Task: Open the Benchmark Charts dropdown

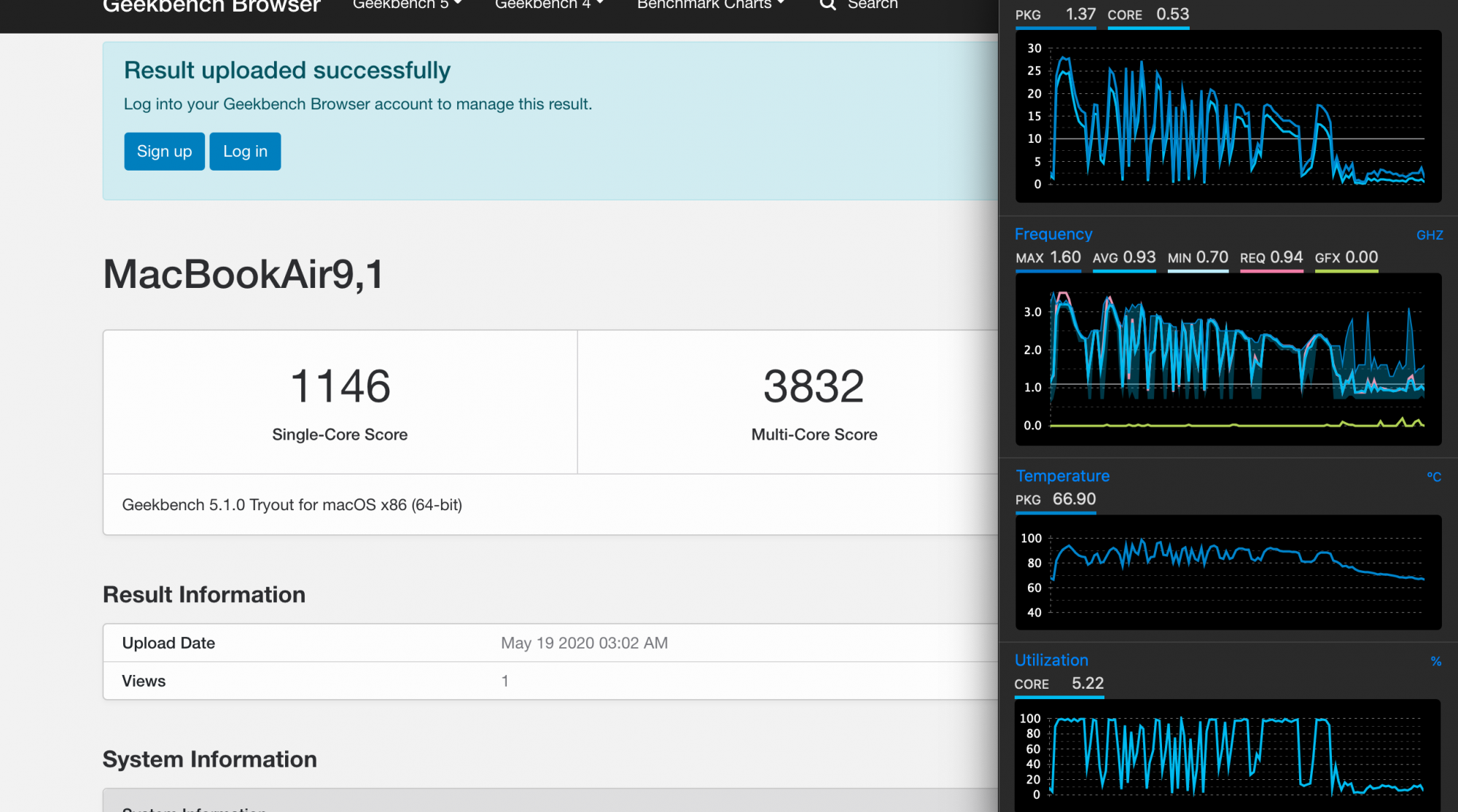Action: click(710, 5)
